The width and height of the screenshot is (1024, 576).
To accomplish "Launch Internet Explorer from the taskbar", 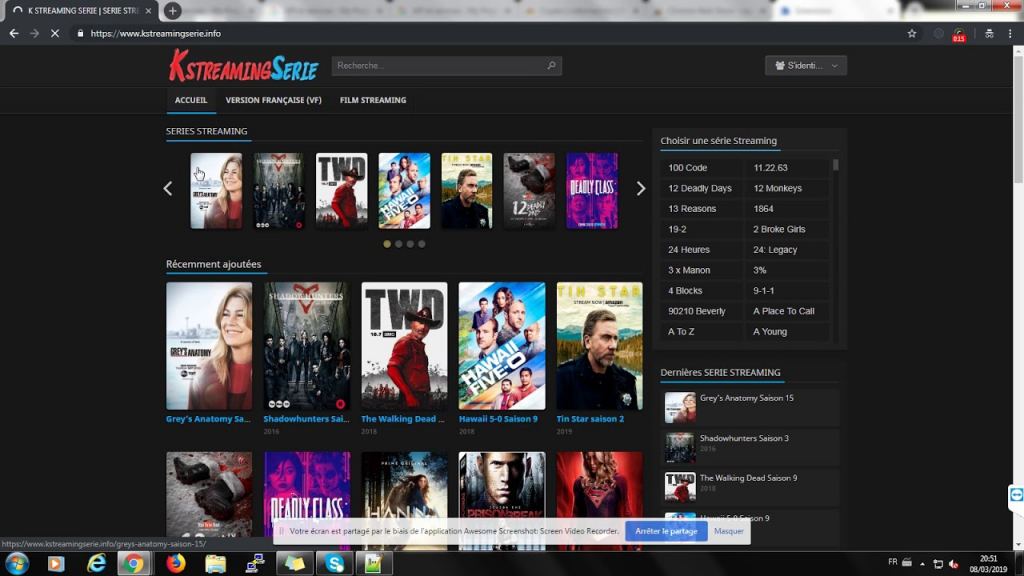I will [96, 563].
